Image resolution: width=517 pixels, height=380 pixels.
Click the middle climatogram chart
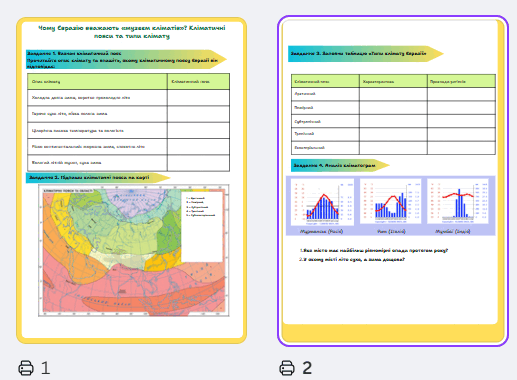(391, 202)
